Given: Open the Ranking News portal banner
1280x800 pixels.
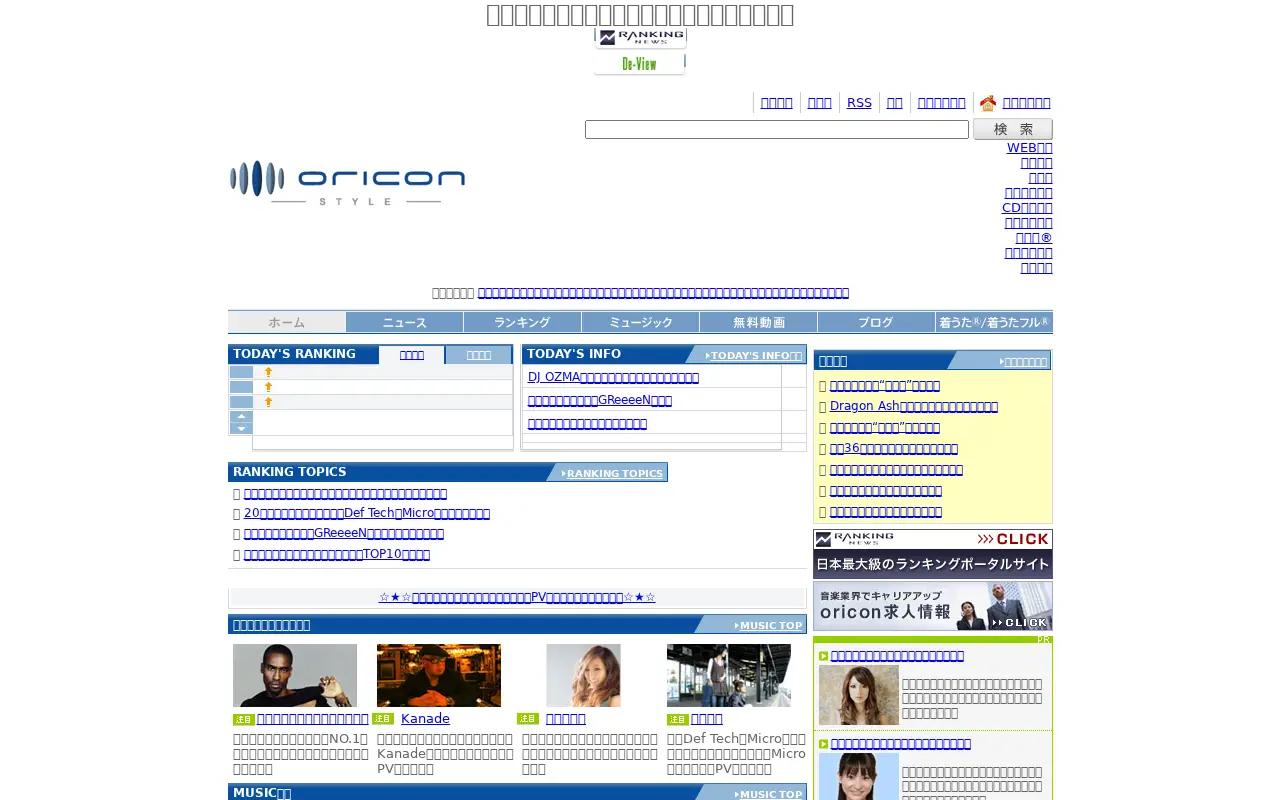Looking at the screenshot, I should (x=933, y=554).
